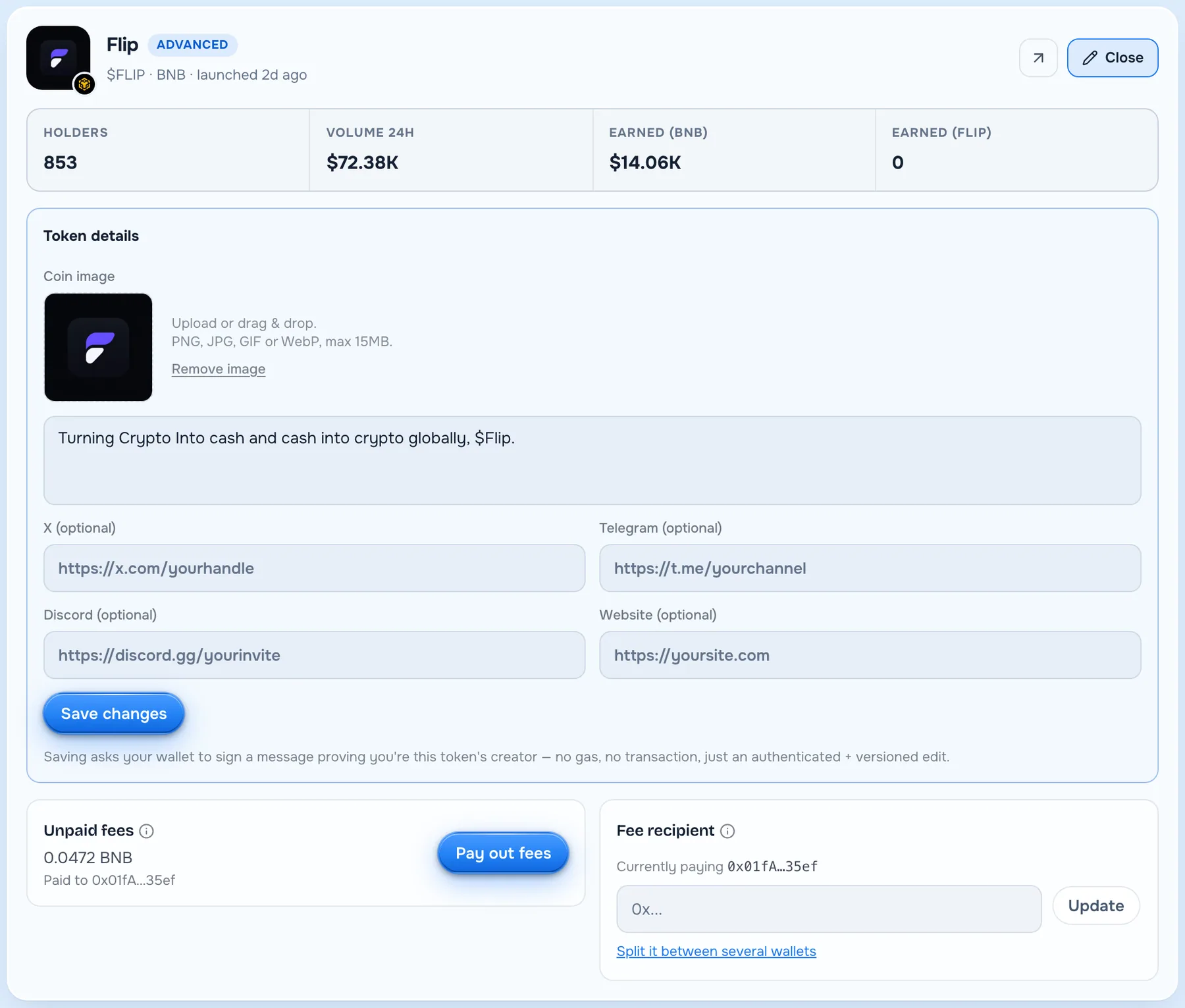Open the external link arrow icon

[x=1038, y=58]
